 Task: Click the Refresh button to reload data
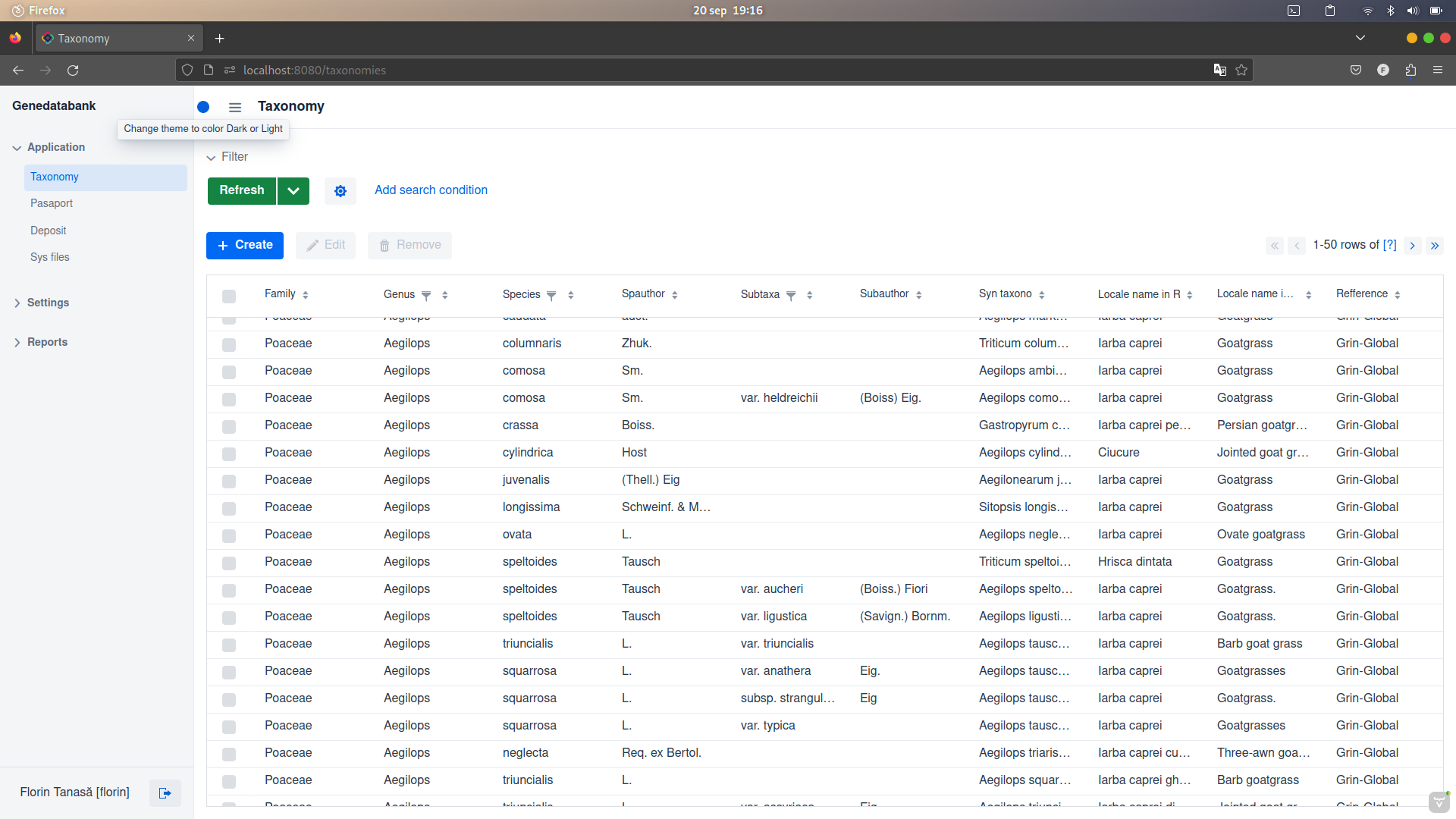[241, 190]
